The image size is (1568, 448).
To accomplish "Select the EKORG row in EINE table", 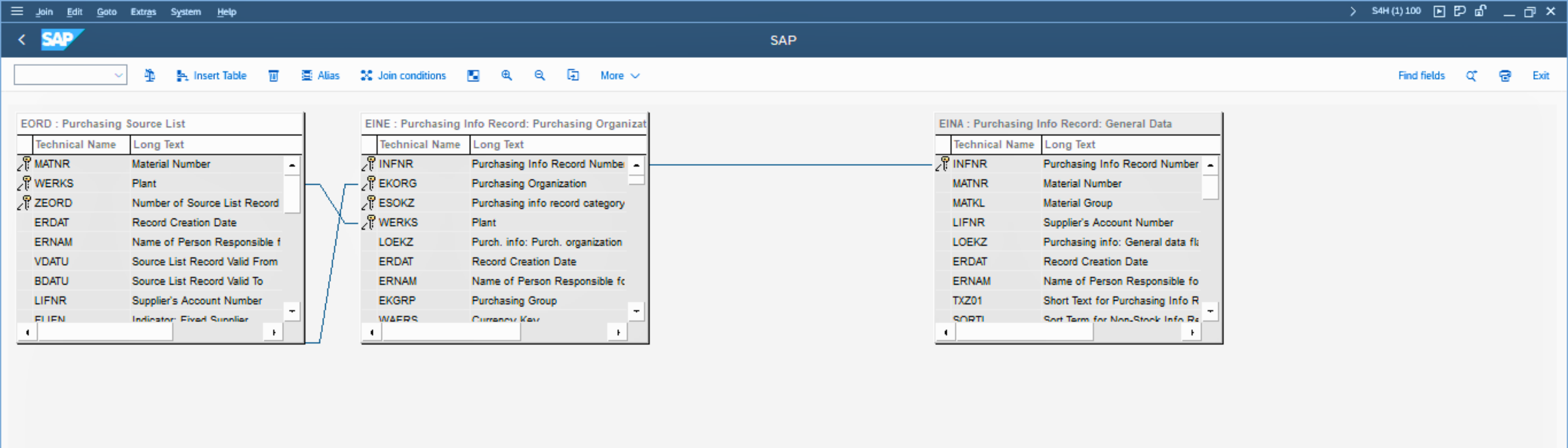I will (x=397, y=183).
